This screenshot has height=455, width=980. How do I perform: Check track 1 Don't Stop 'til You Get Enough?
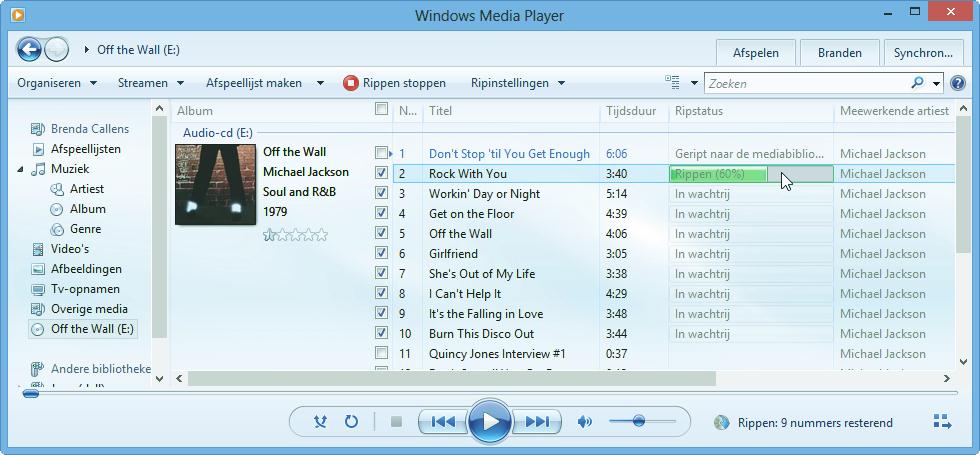(381, 152)
